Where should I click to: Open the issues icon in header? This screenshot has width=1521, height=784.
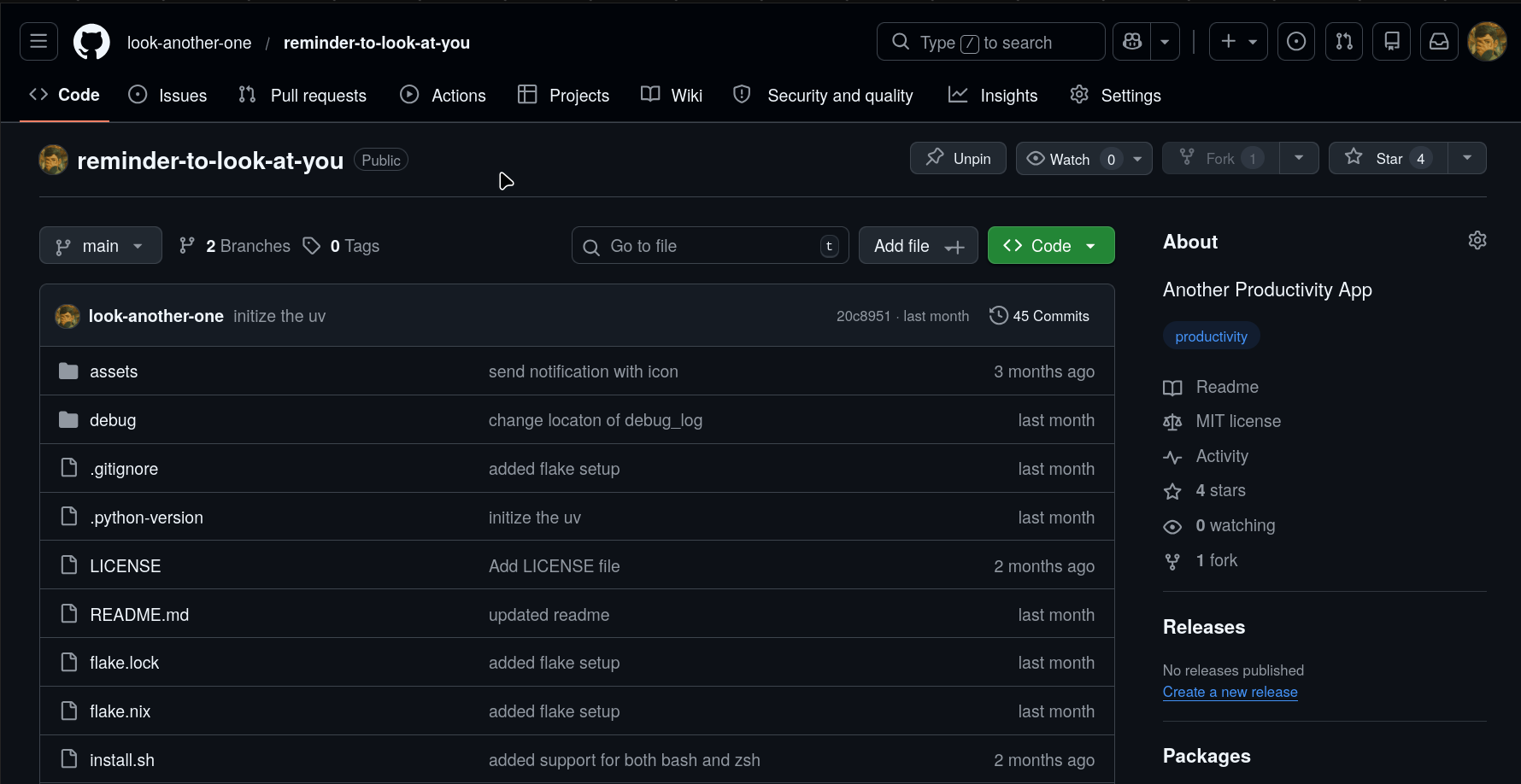[x=1295, y=42]
